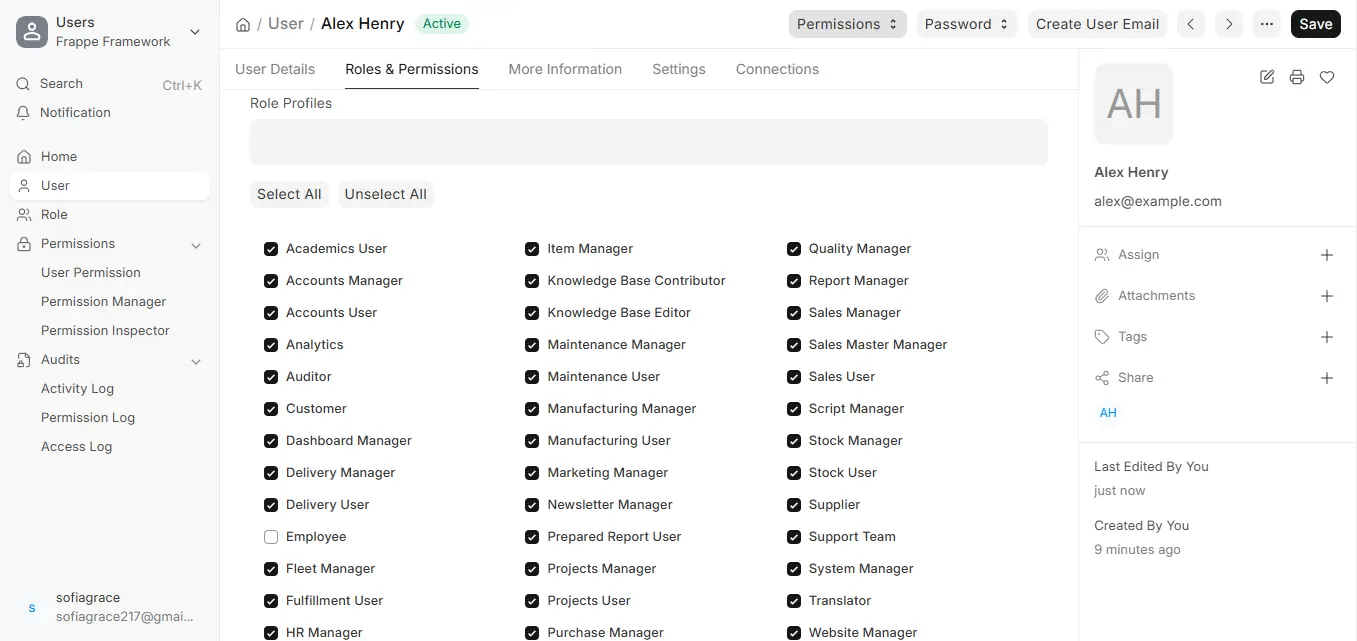Toggle the Quality Manager checkbox
The image size is (1357, 641).
(x=794, y=249)
